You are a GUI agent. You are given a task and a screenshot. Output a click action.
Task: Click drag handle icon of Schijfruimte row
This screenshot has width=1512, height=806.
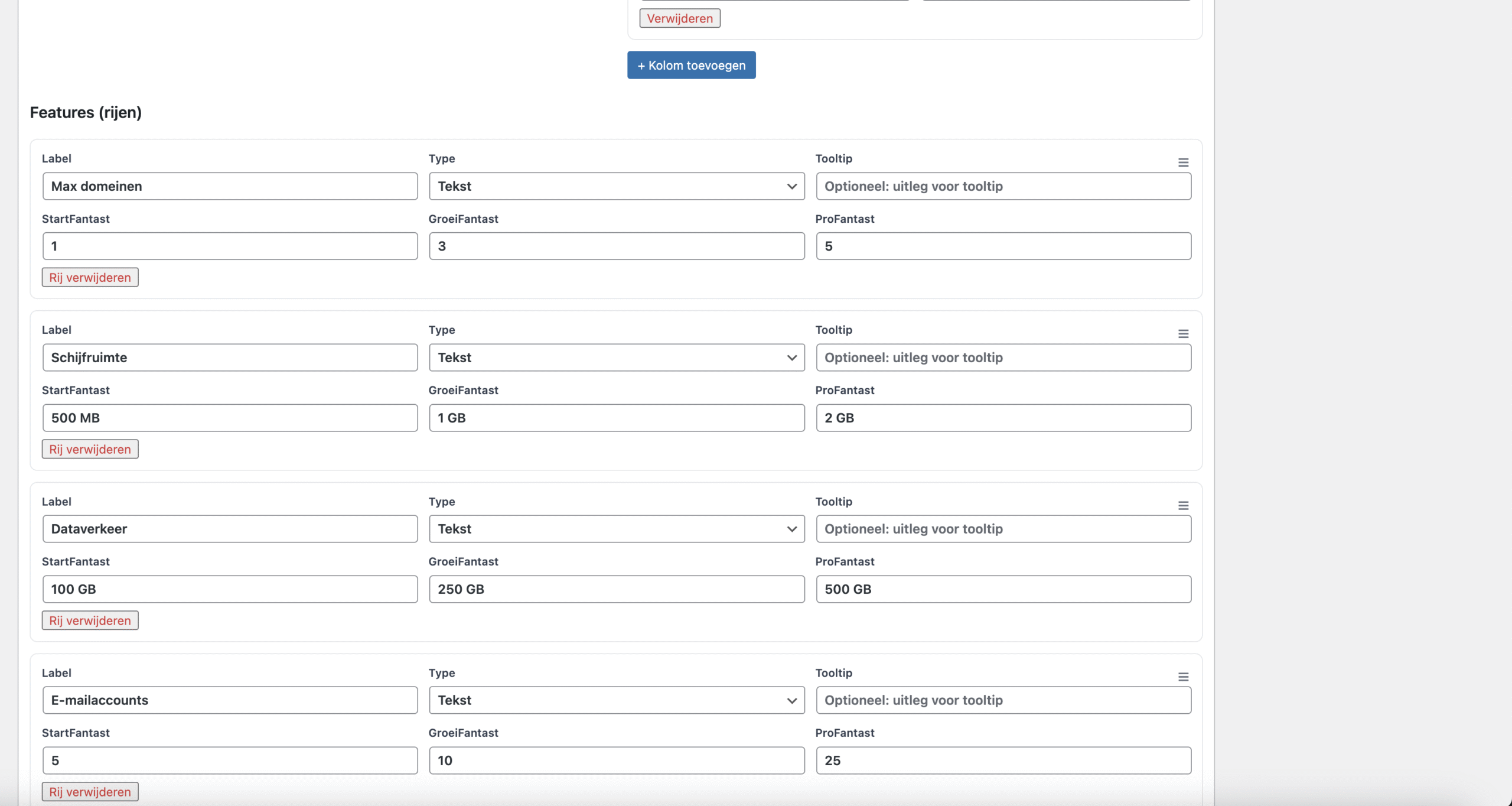pos(1183,334)
